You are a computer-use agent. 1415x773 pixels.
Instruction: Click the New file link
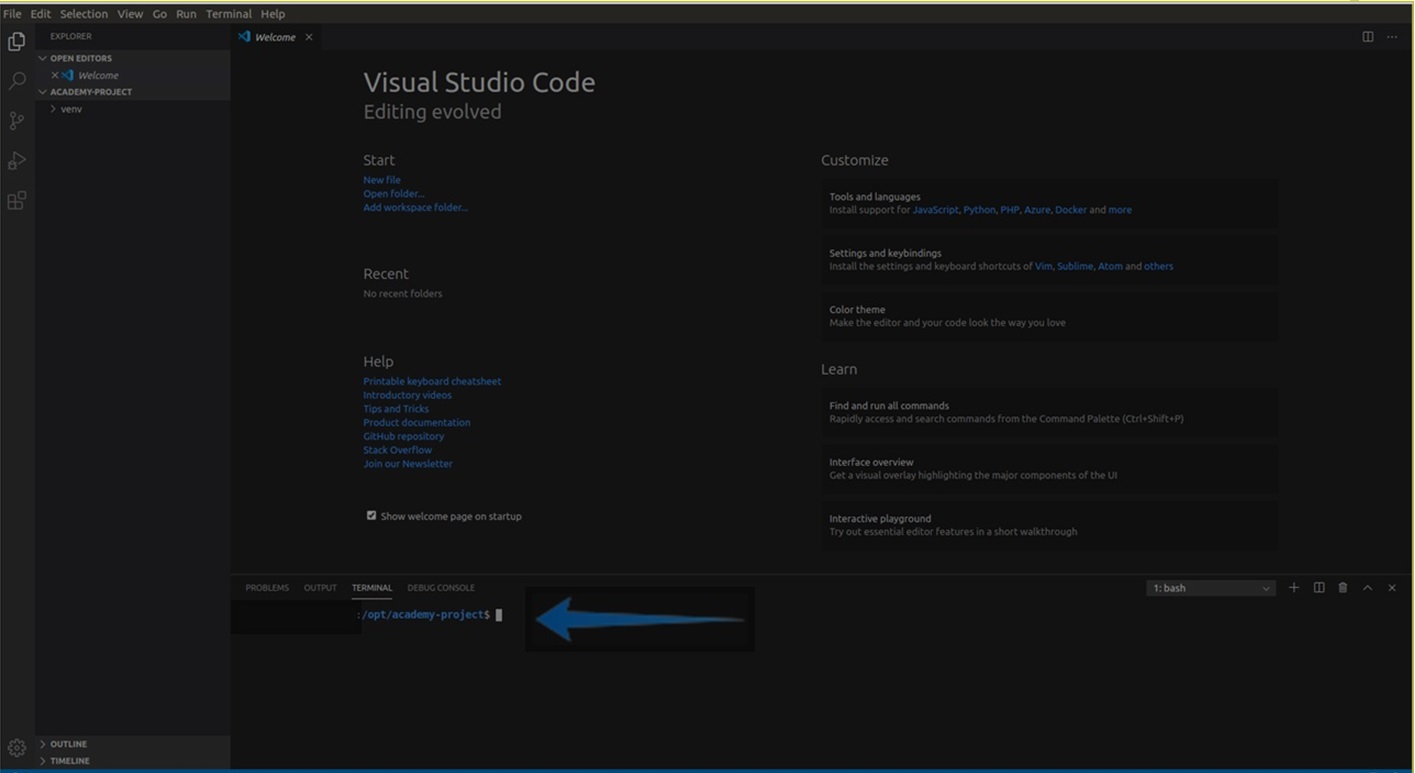click(382, 180)
